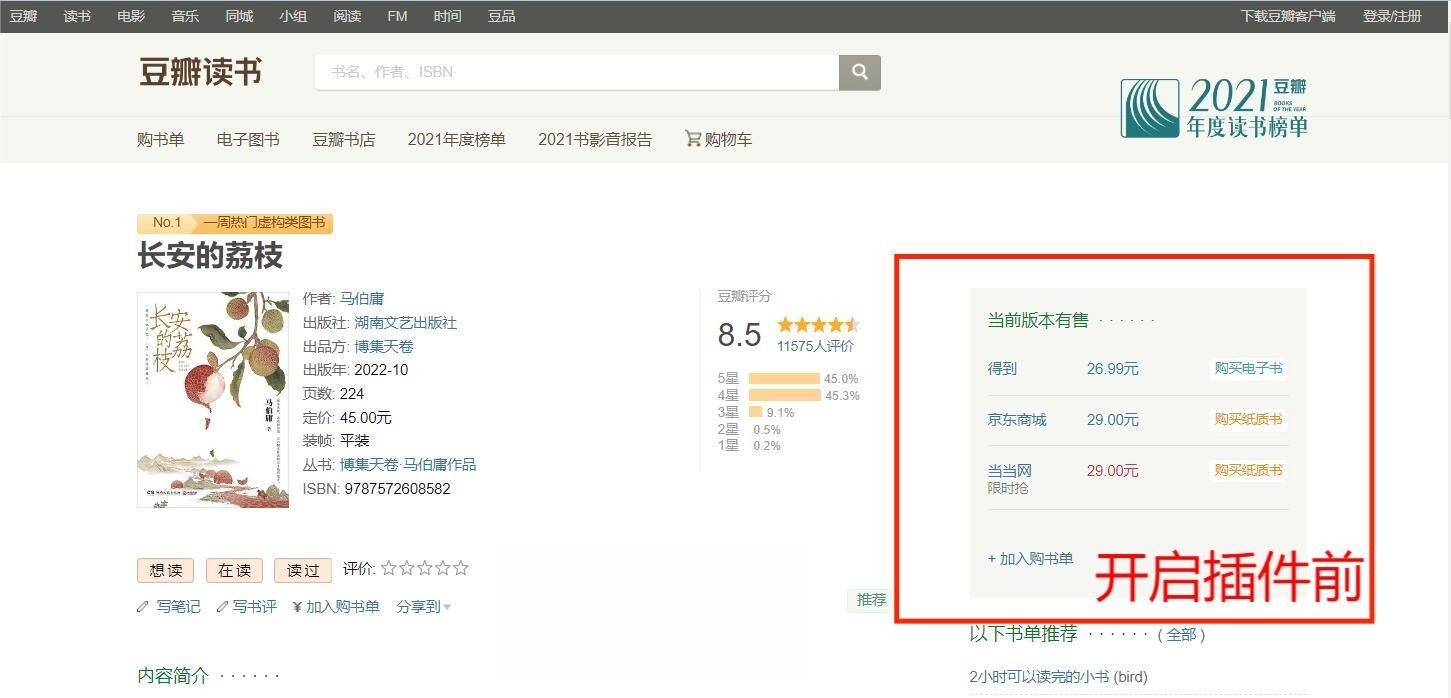Image resolution: width=1451 pixels, height=698 pixels.
Task: Click 登录/注册 link
Action: pyautogui.click(x=1392, y=16)
